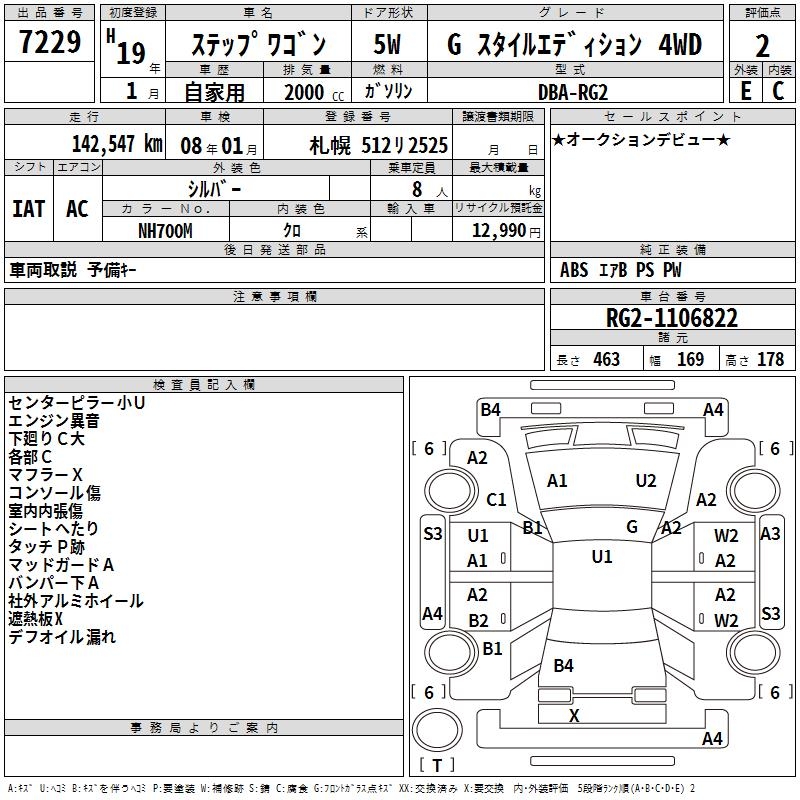The height and width of the screenshot is (800, 800).
Task: Click the G mark on the windshield
Action: [632, 527]
